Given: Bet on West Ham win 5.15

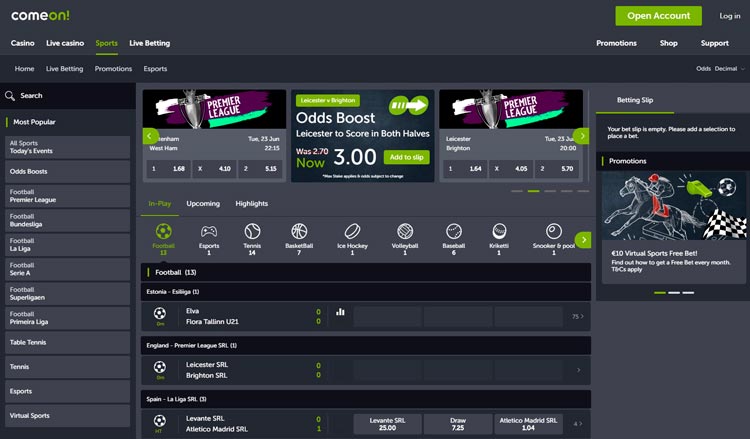Looking at the screenshot, I should [x=260, y=169].
